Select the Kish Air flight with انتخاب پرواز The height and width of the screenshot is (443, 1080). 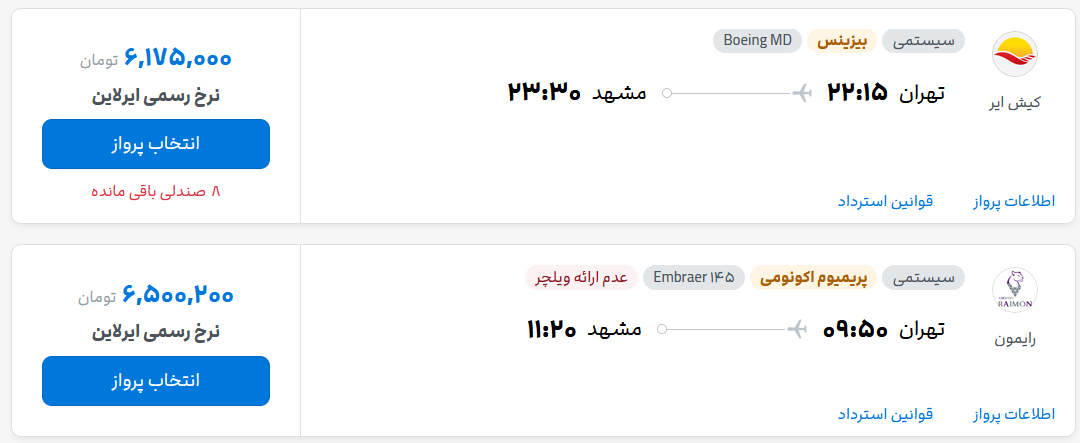pos(156,144)
